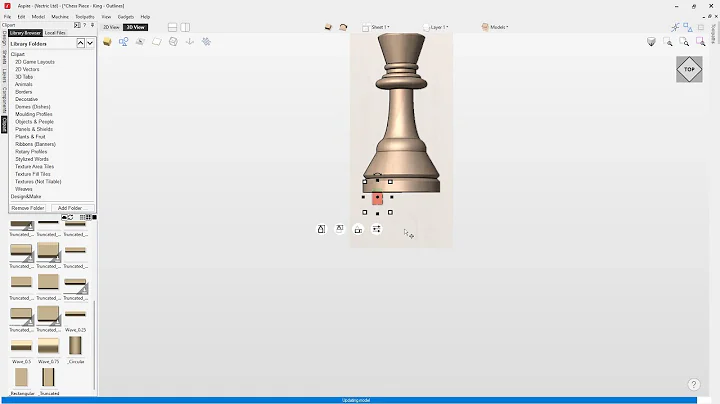Click the TOP view cube
The height and width of the screenshot is (404, 720).
pyautogui.click(x=689, y=69)
